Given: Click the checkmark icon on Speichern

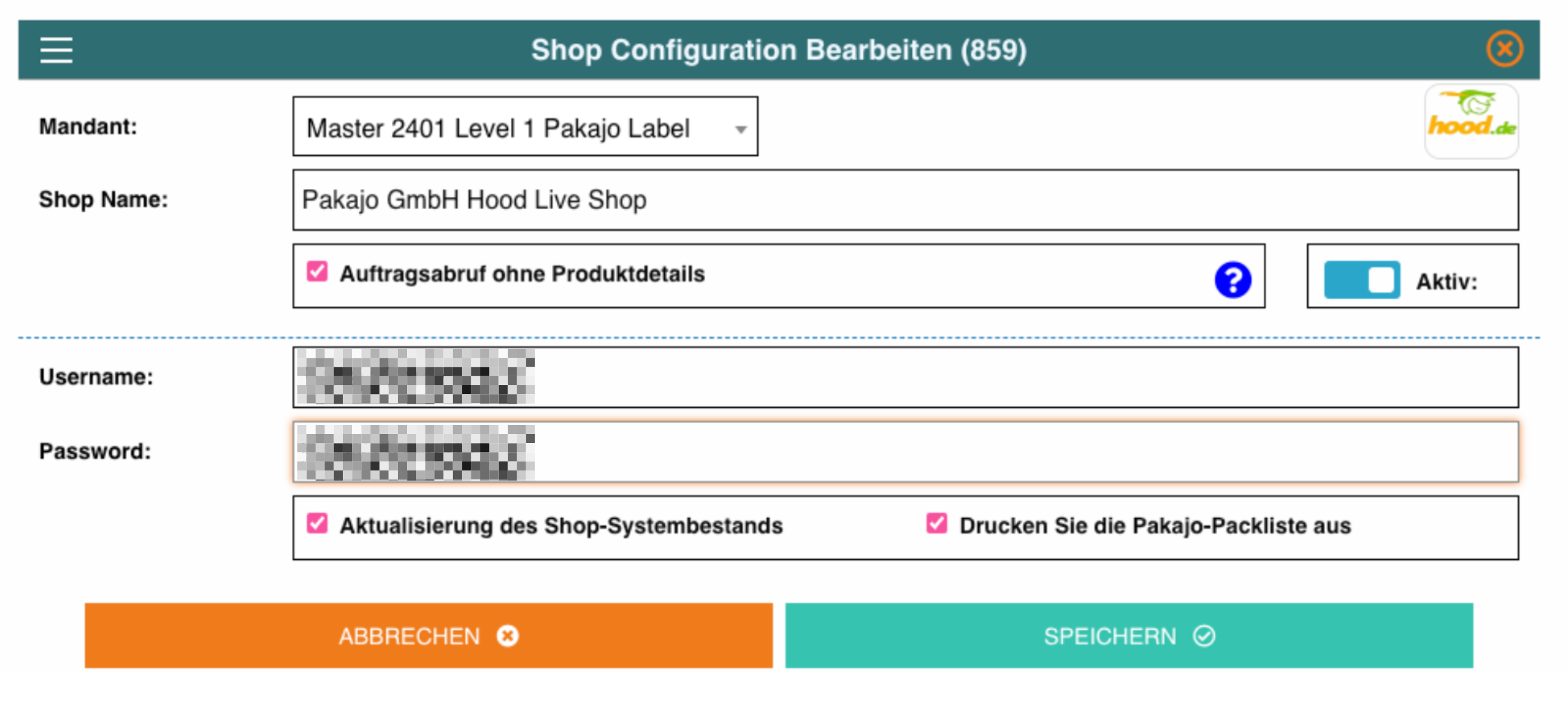Looking at the screenshot, I should point(1204,636).
